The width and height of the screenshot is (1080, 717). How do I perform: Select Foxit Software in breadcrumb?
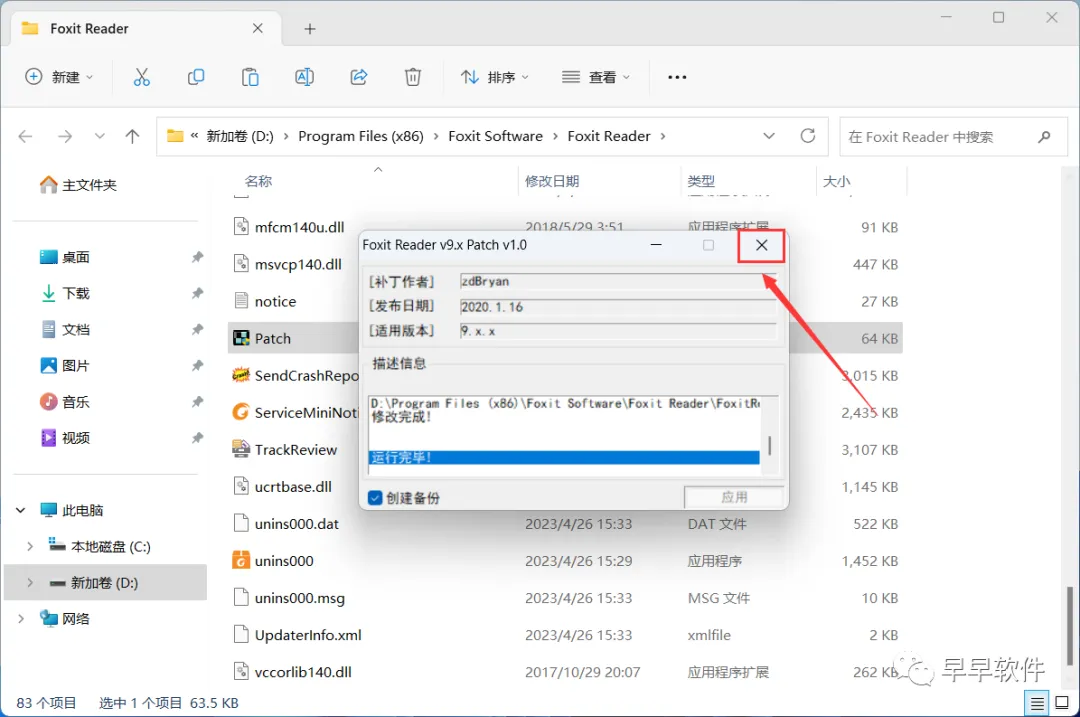tap(495, 136)
